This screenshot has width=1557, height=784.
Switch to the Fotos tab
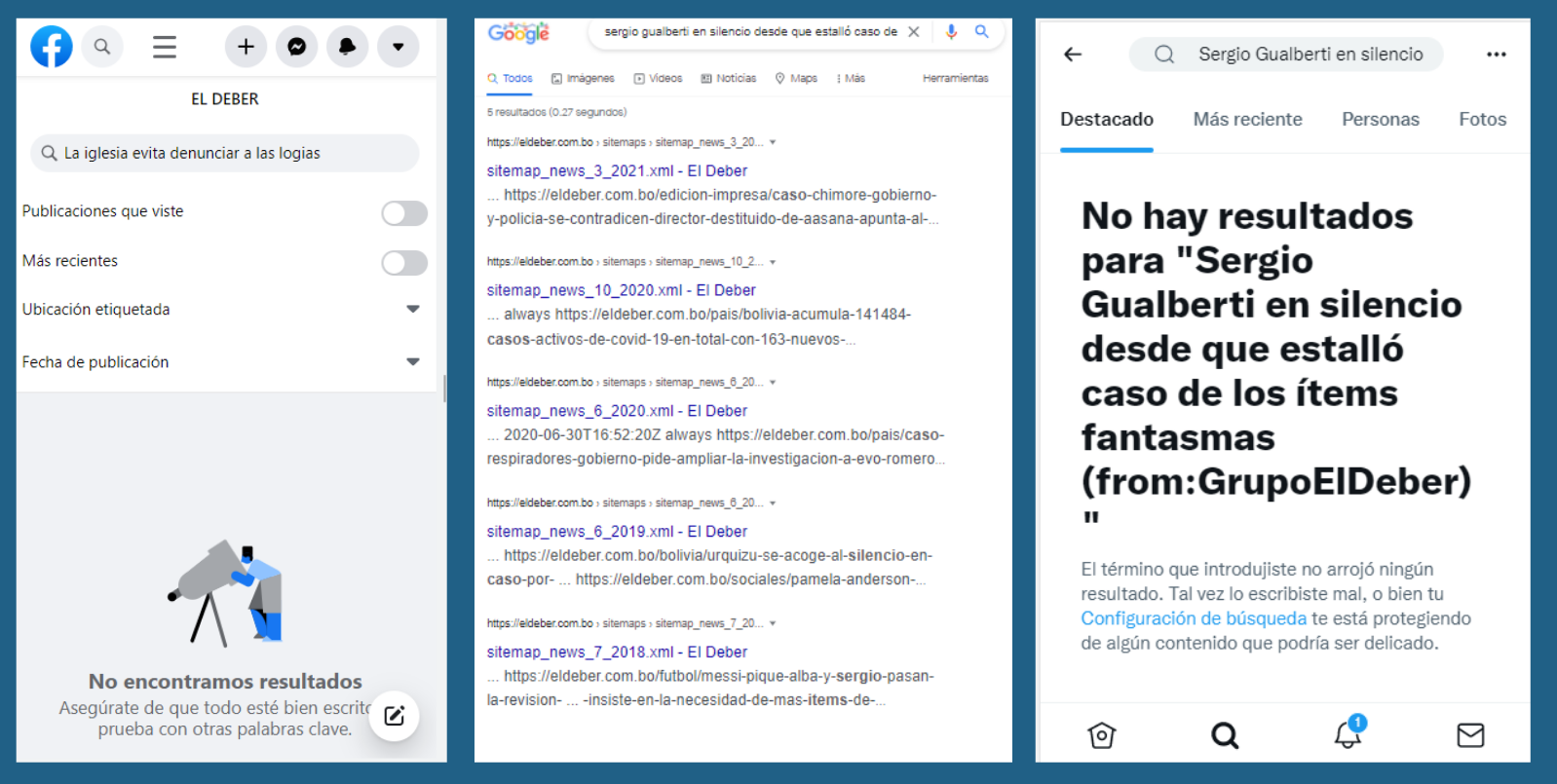pyautogui.click(x=1482, y=120)
